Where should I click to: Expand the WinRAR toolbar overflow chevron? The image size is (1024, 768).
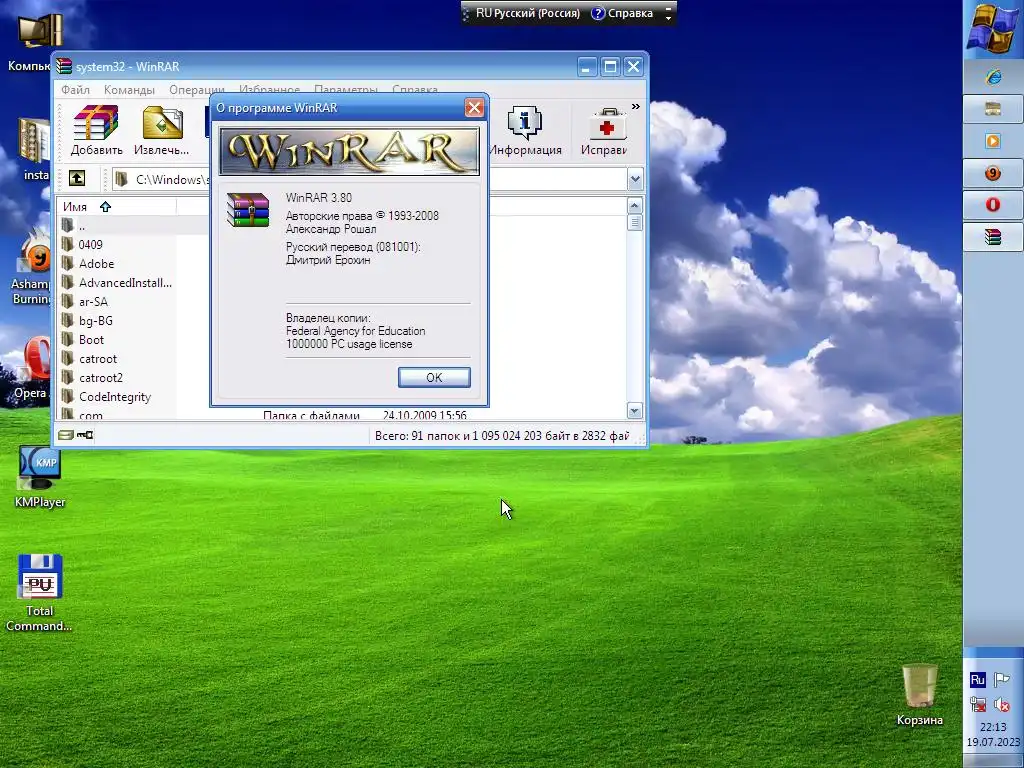click(x=635, y=106)
